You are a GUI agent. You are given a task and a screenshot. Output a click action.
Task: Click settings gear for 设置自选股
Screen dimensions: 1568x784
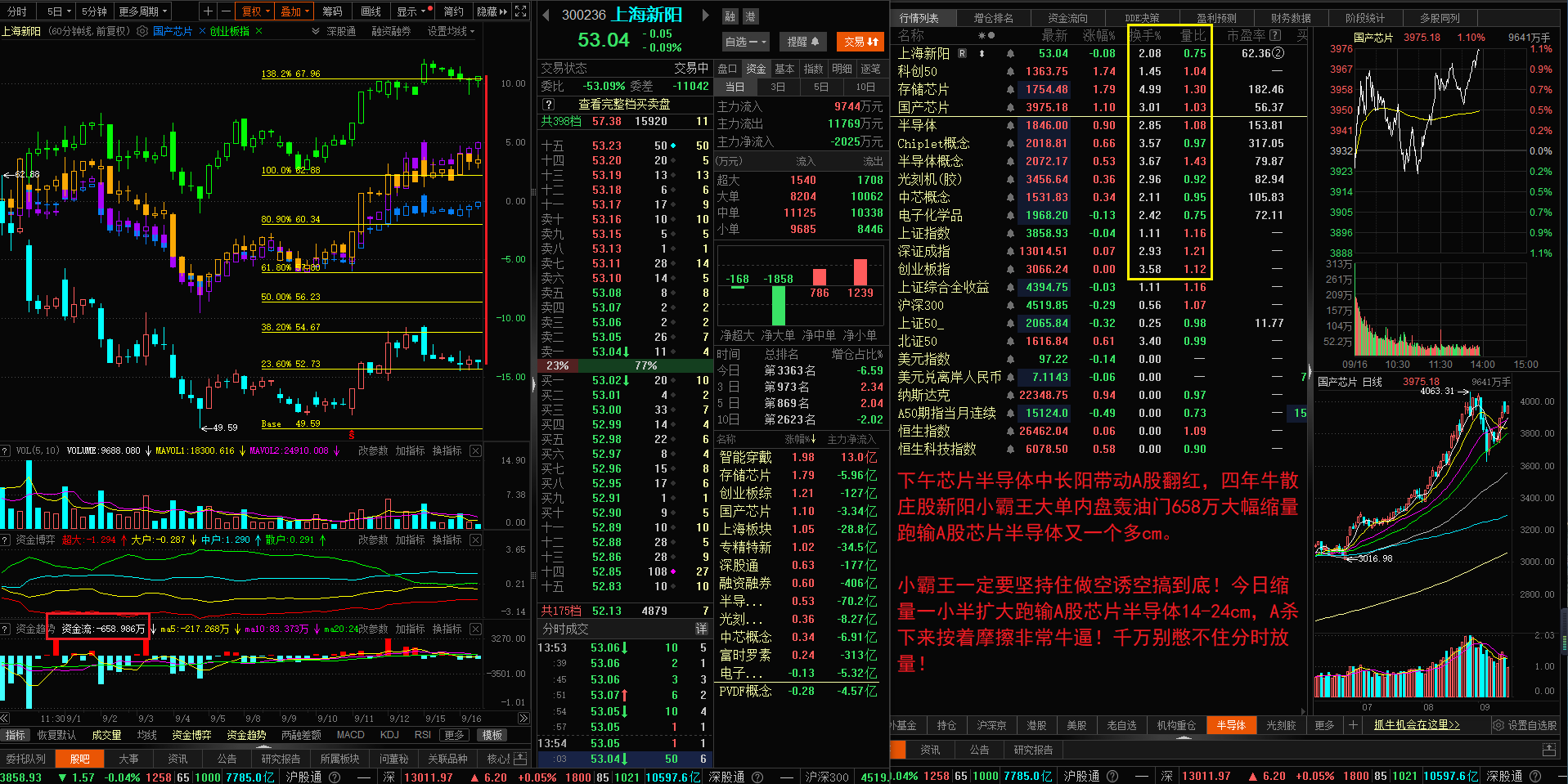click(x=1498, y=725)
